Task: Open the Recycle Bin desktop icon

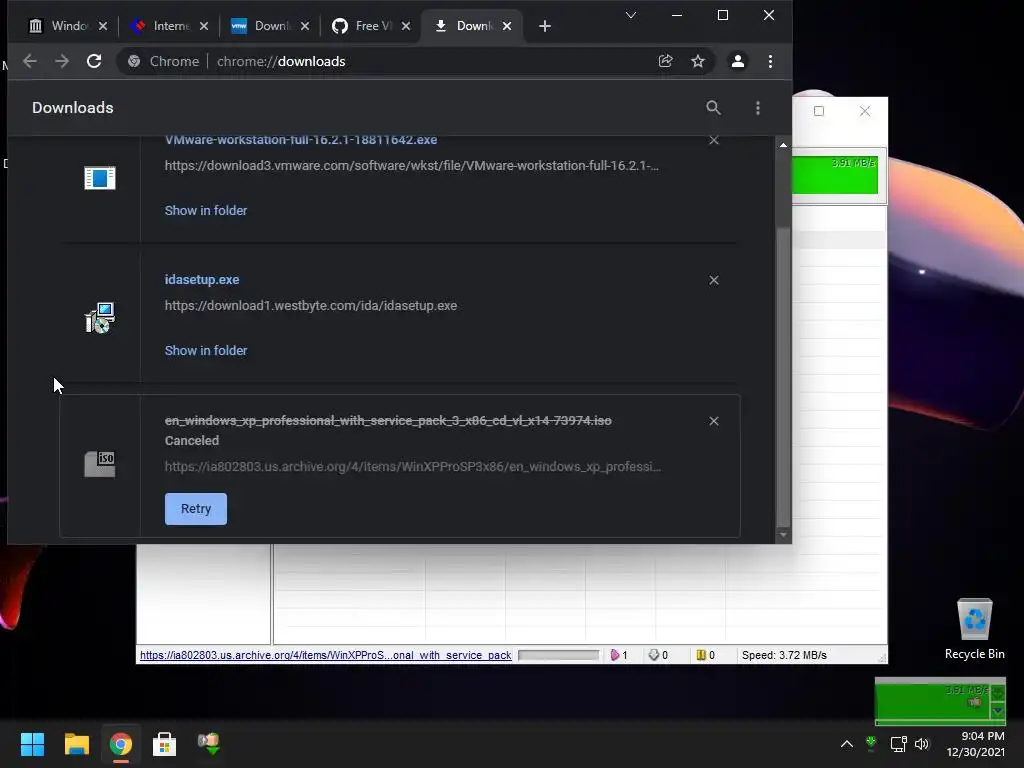Action: point(974,629)
